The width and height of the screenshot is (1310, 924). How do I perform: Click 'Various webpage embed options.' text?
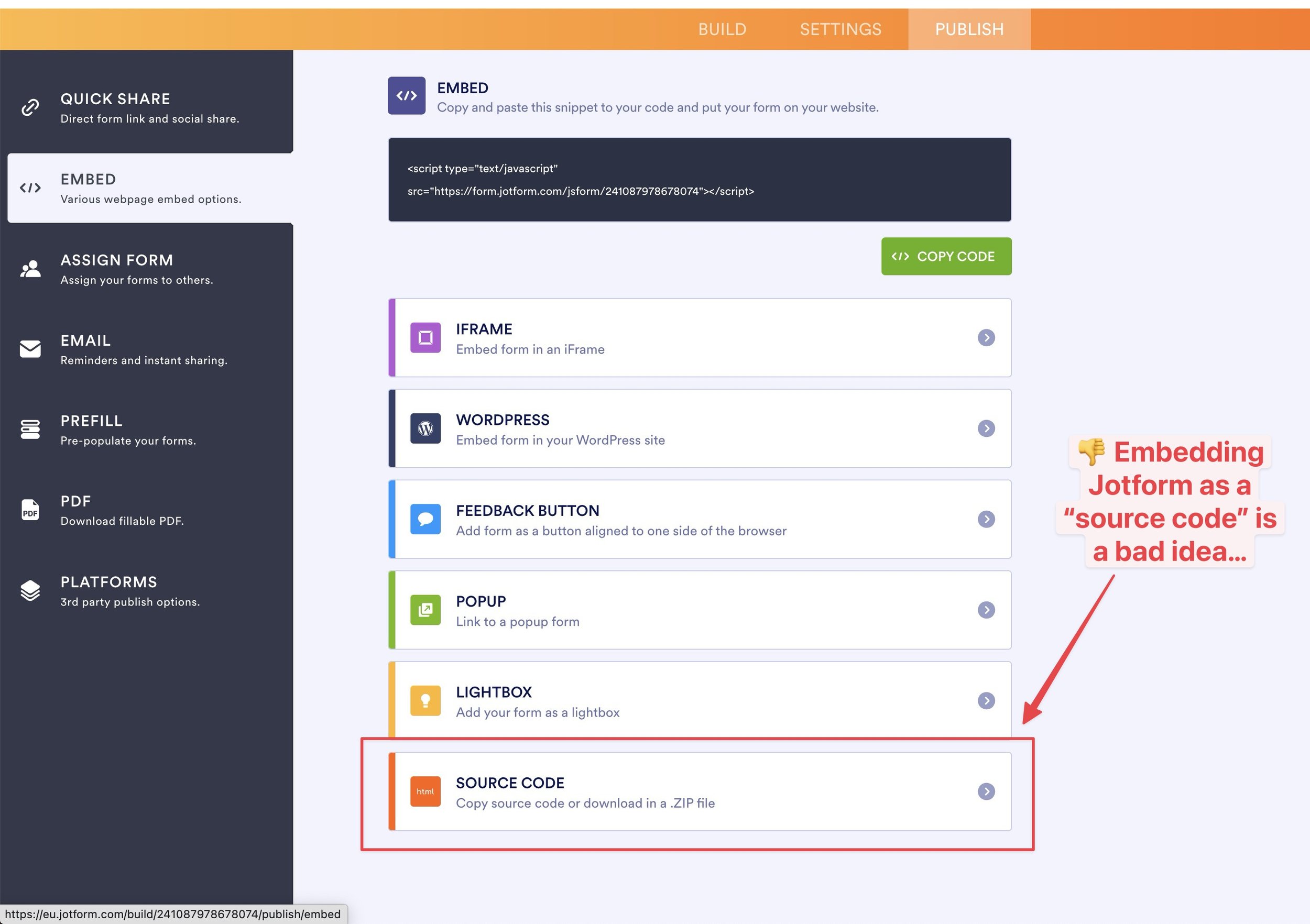click(150, 199)
